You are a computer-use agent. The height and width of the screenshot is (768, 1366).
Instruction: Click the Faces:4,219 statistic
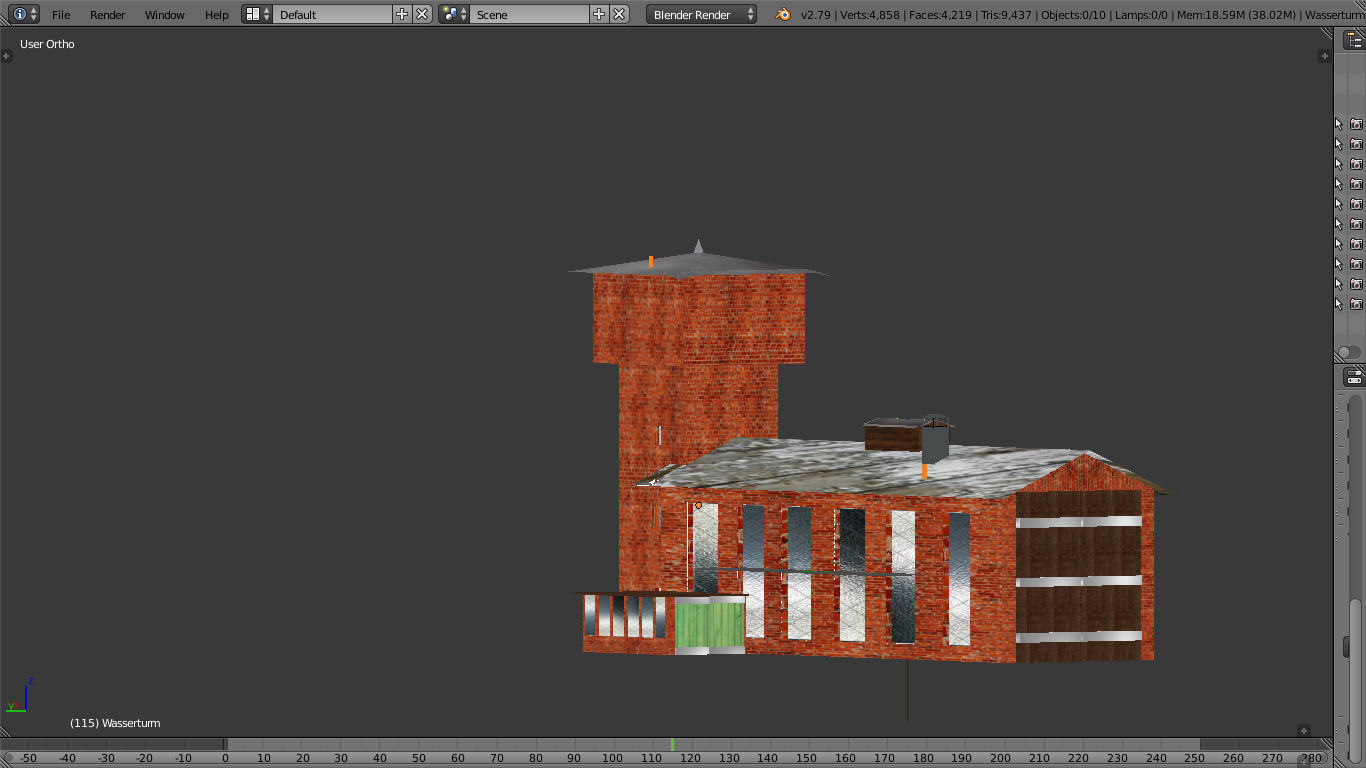tap(940, 15)
